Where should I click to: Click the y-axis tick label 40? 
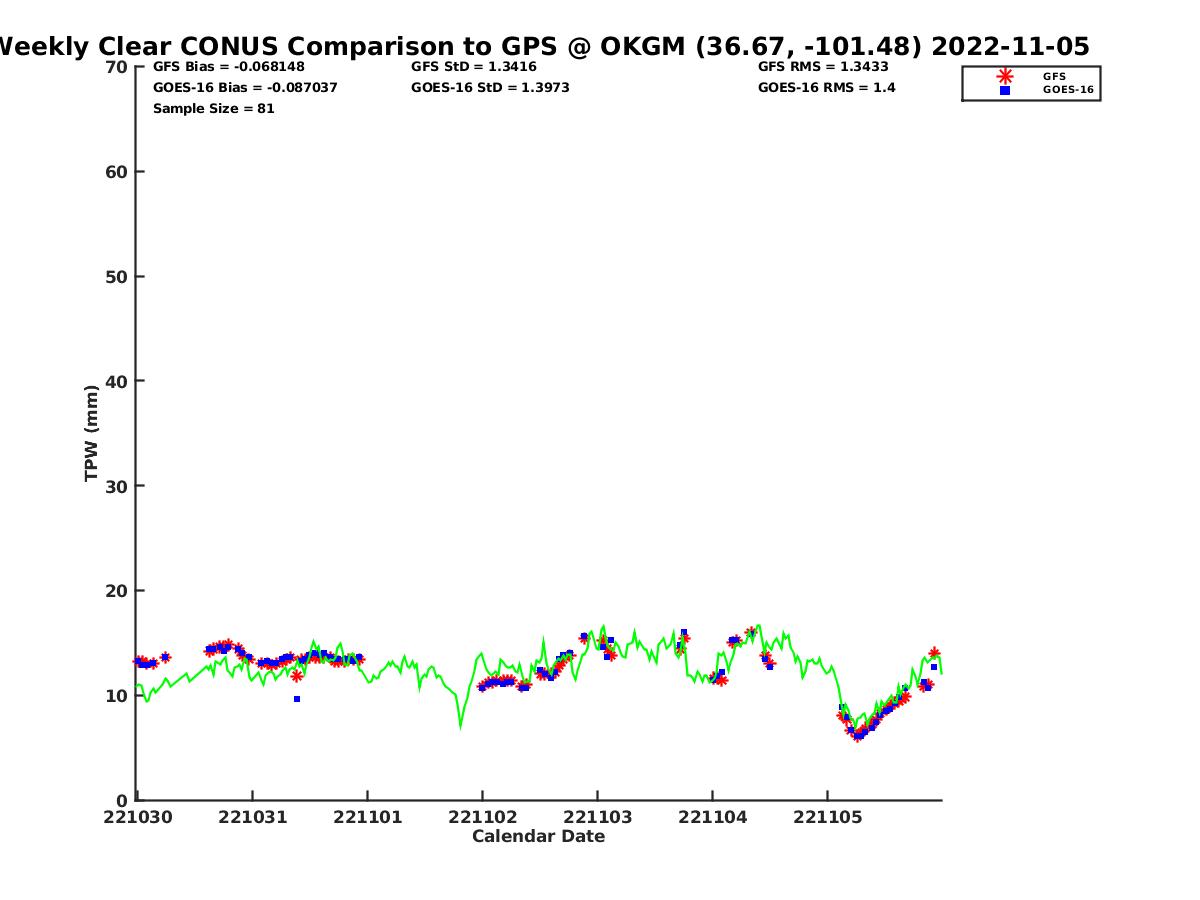tap(116, 381)
